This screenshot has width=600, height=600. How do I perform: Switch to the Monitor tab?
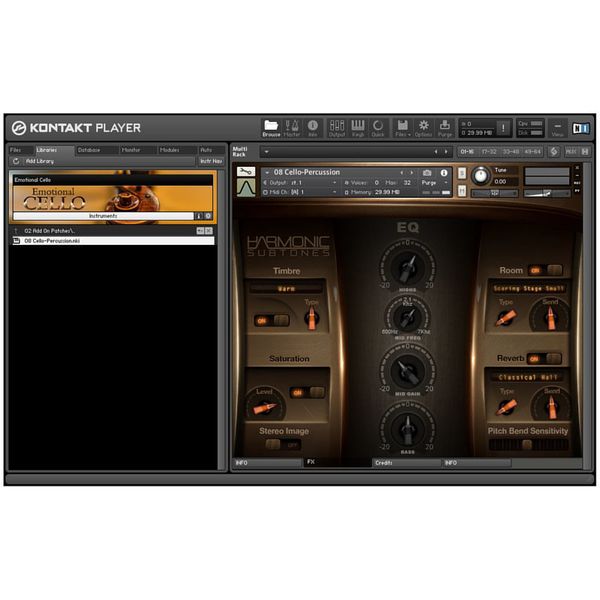[131, 150]
